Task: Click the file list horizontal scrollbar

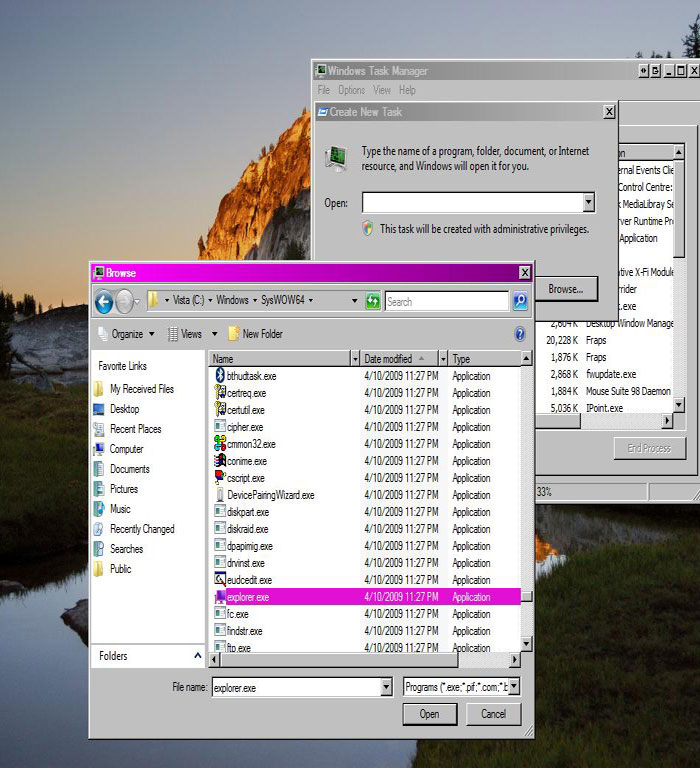Action: (339, 660)
